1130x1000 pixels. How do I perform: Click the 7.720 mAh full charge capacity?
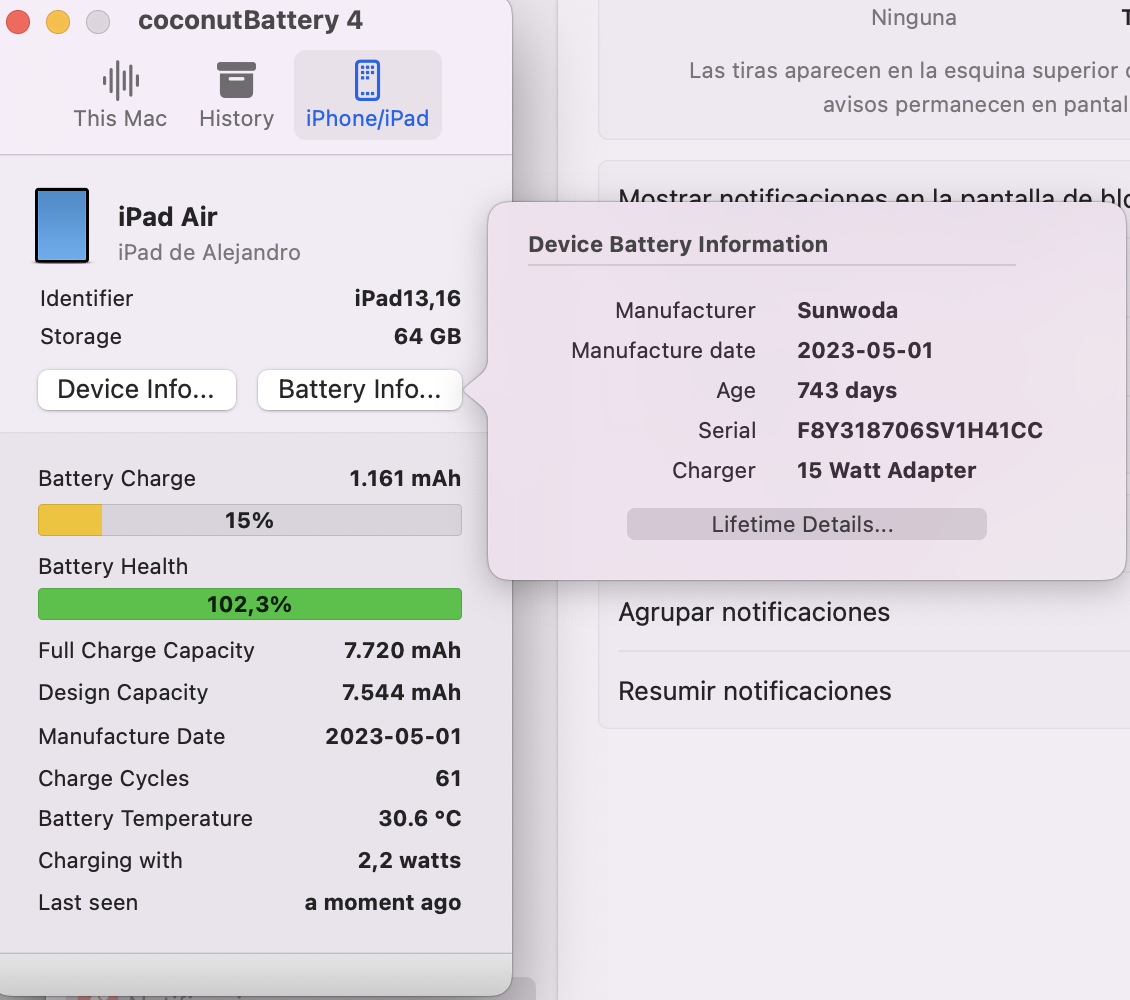point(402,651)
